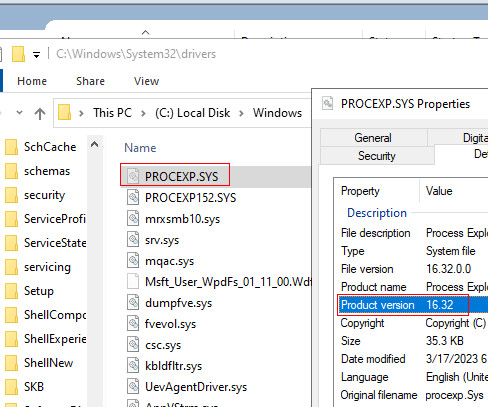Screen dimensions: 488x407
Task: Select the Size 35.3 KB row
Action: (x=413, y=341)
